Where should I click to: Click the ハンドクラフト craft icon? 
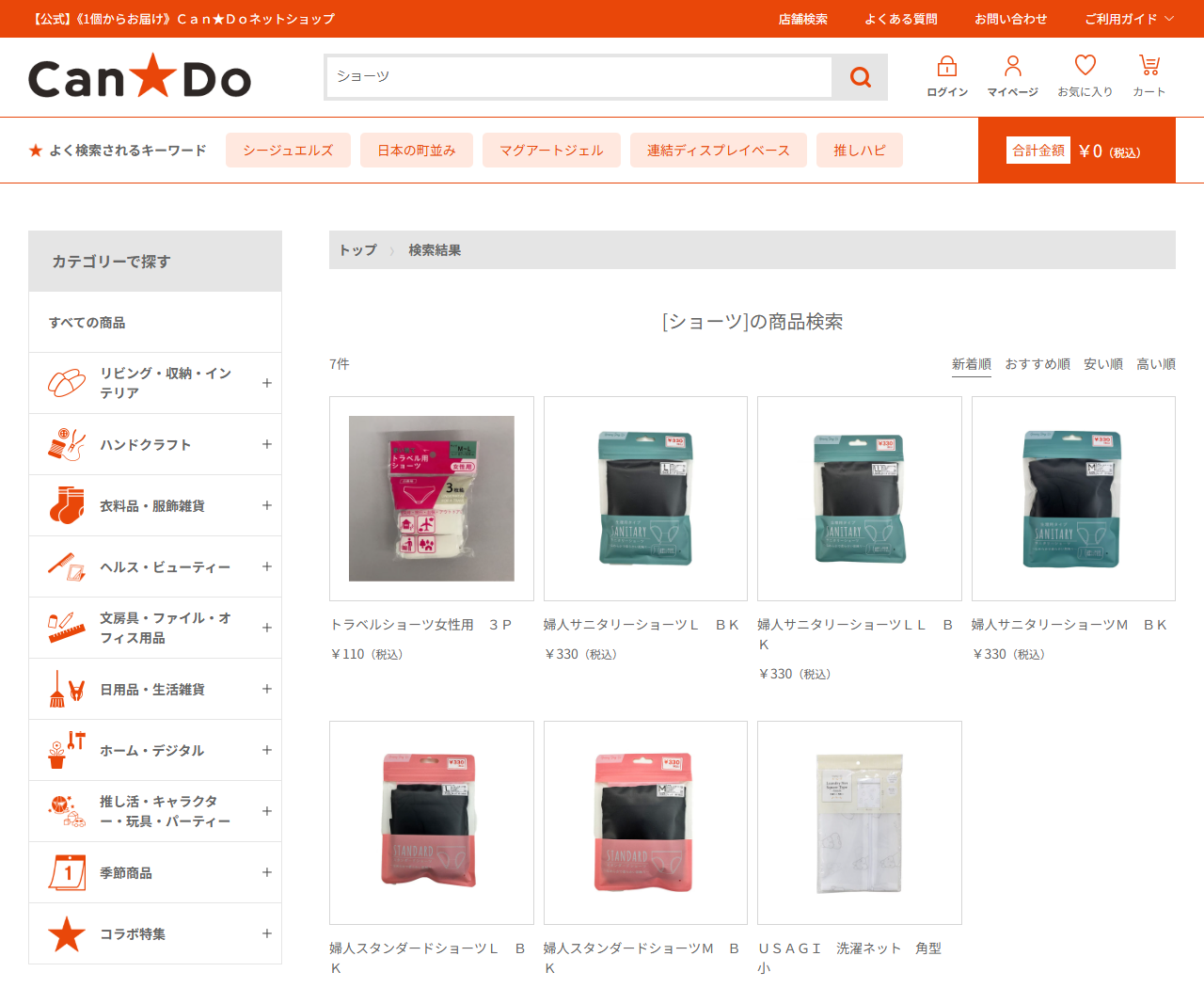67,444
